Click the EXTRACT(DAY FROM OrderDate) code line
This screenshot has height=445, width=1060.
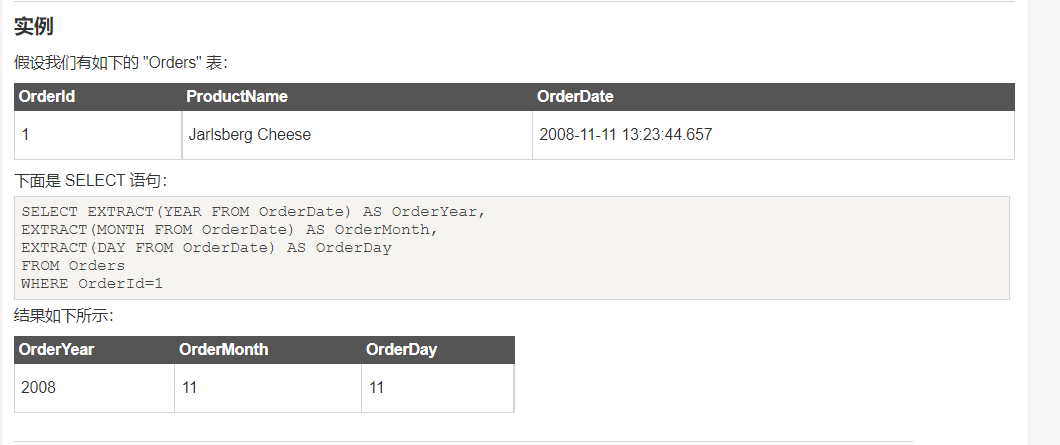206,248
